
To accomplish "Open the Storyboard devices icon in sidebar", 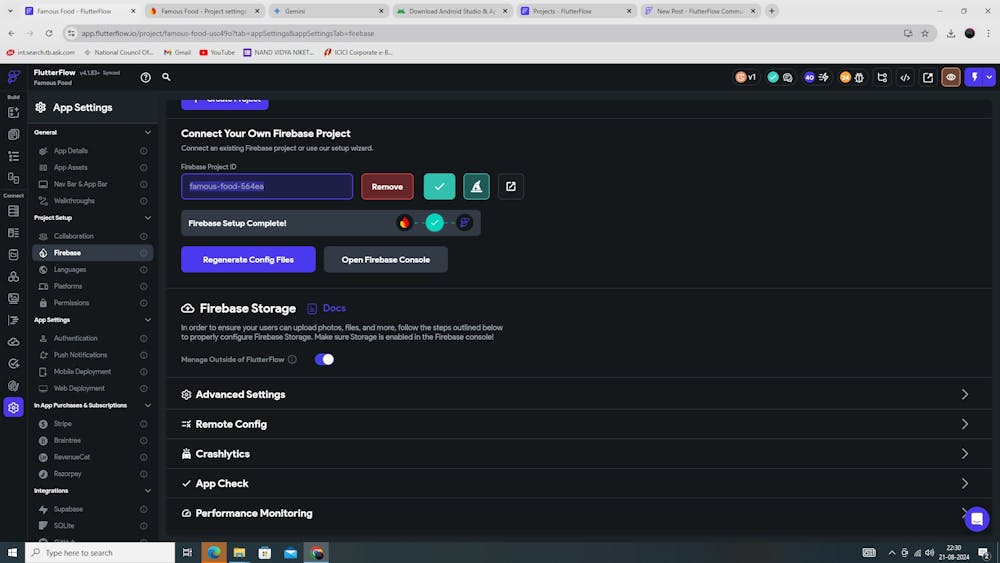I will pos(13,178).
